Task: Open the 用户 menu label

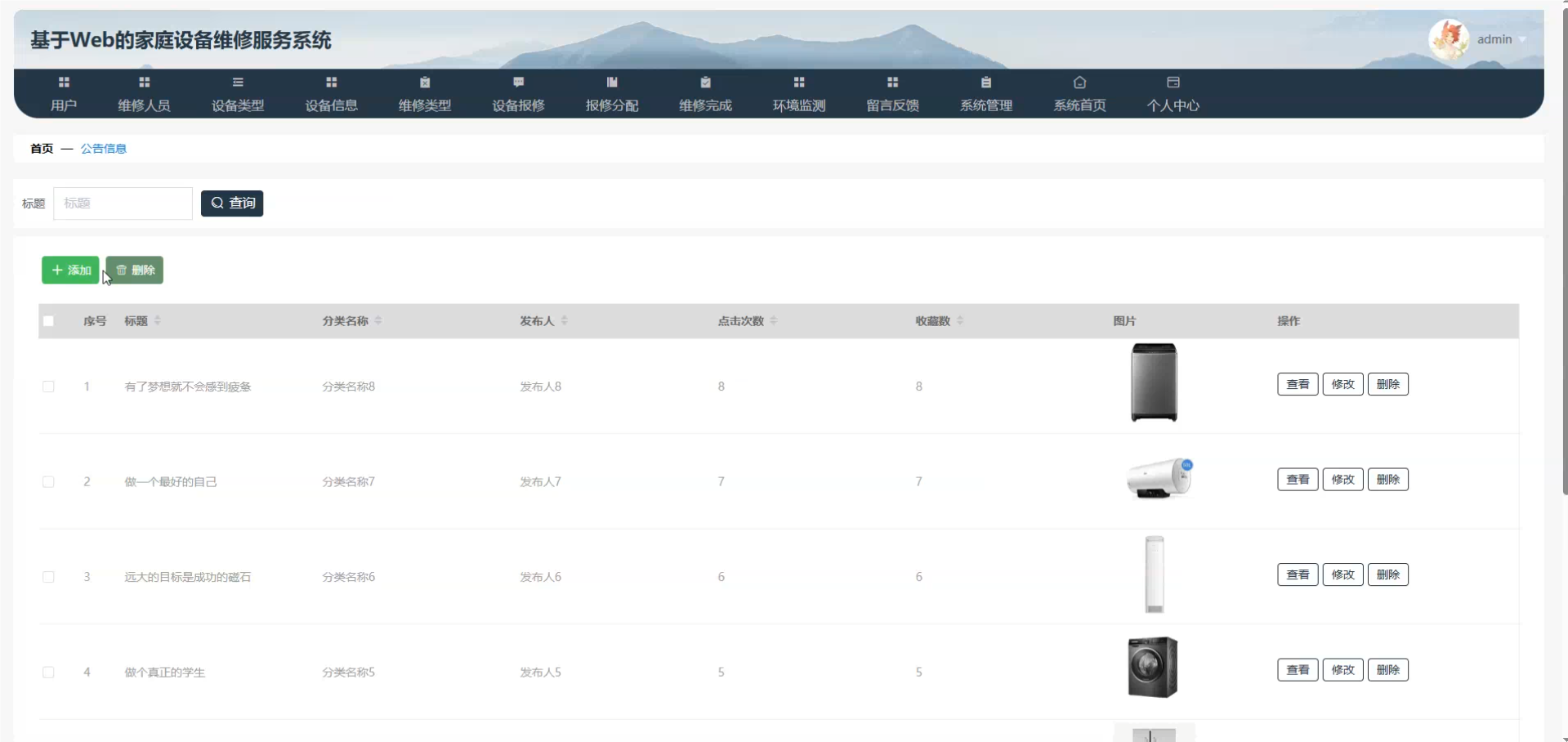Action: [x=64, y=105]
